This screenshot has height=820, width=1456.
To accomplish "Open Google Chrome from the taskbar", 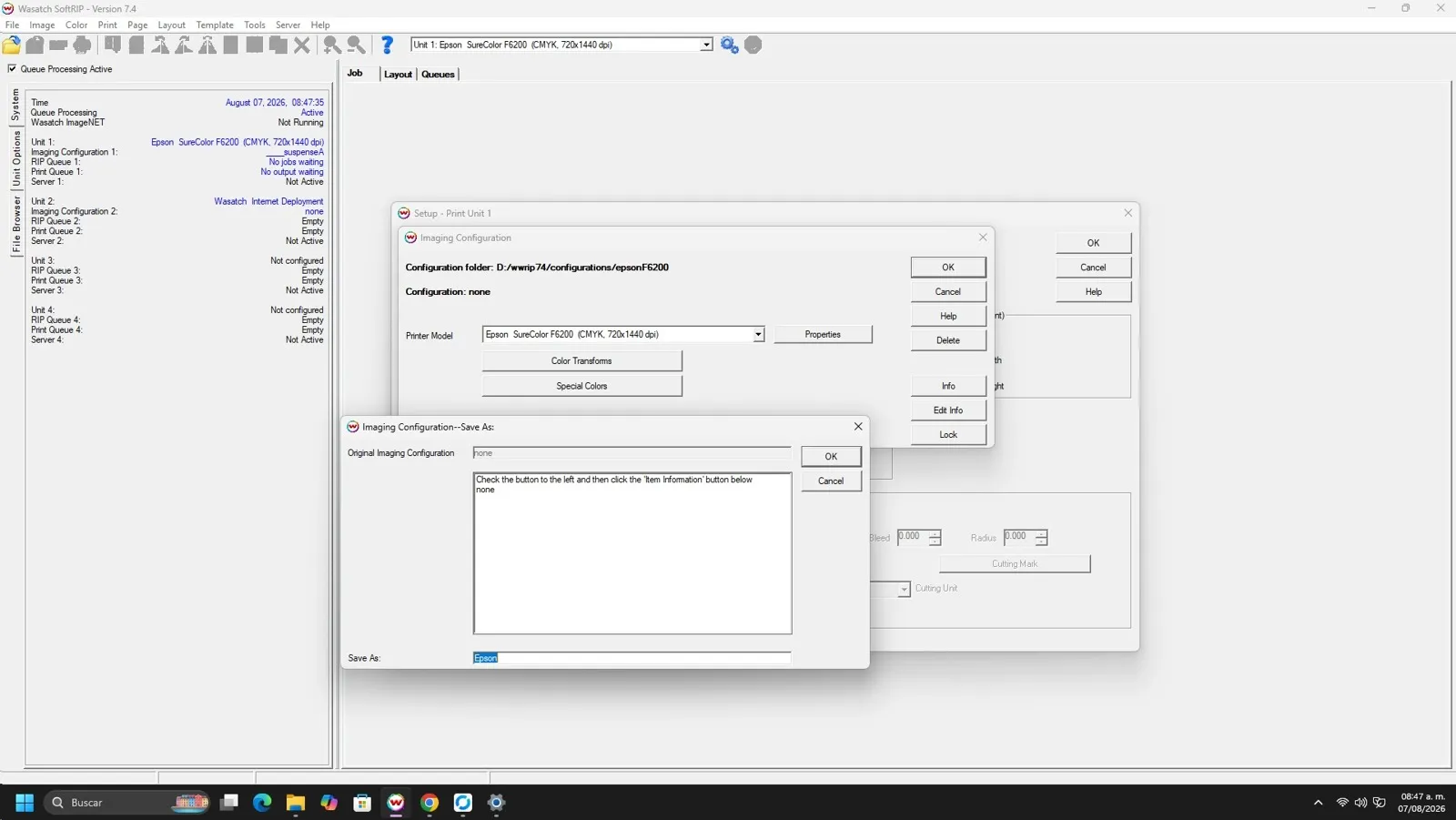I will (x=430, y=802).
